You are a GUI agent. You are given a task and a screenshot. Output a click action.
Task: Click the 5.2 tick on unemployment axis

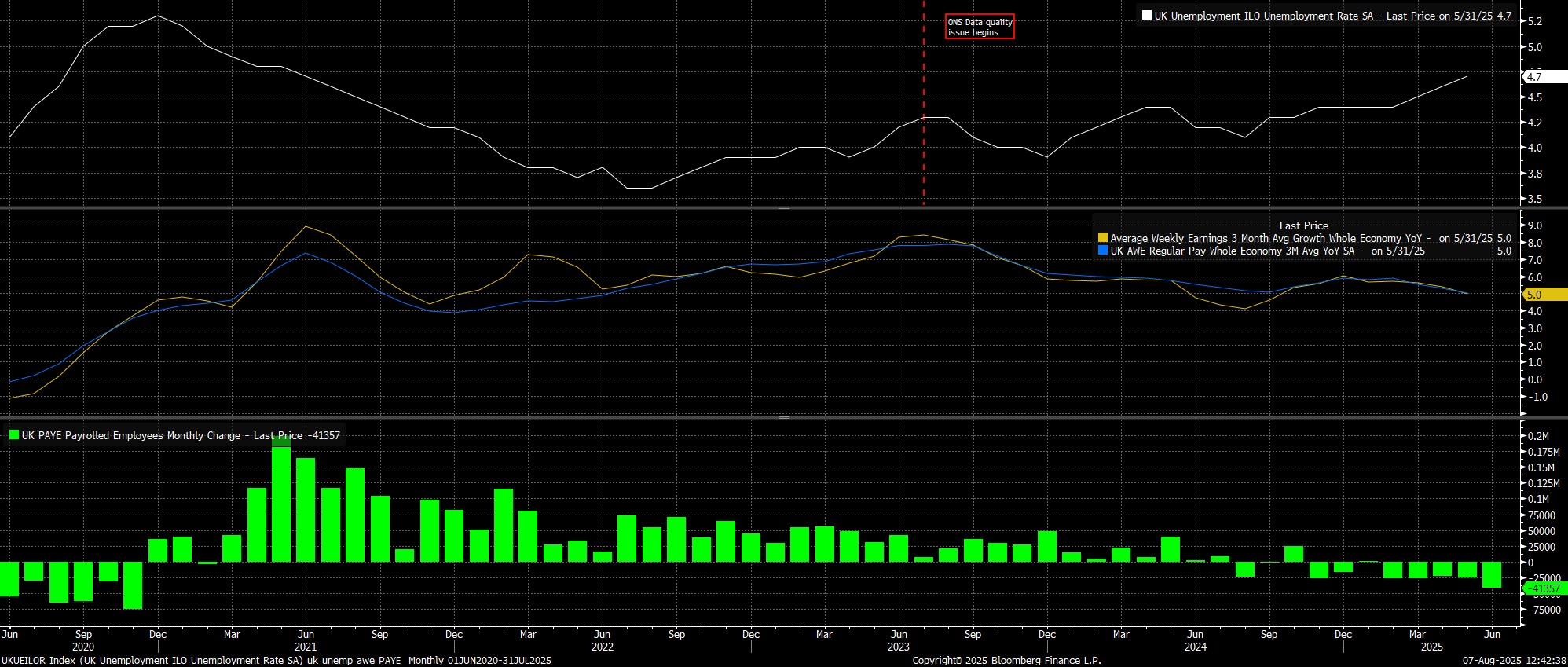coord(1535,22)
